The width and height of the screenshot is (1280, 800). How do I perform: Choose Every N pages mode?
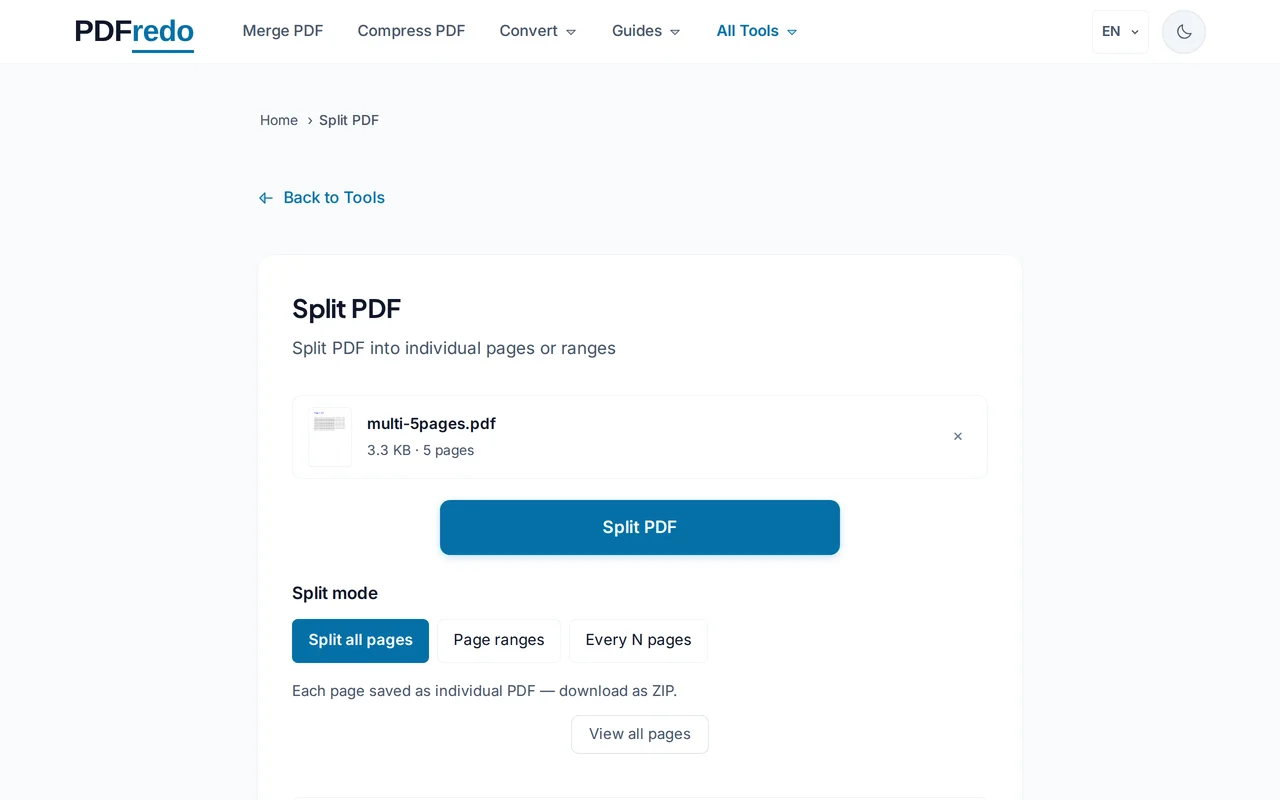pyautogui.click(x=638, y=640)
